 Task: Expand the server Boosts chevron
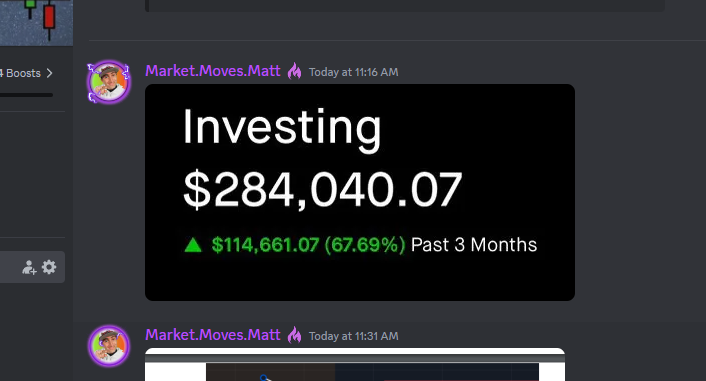tap(50, 73)
